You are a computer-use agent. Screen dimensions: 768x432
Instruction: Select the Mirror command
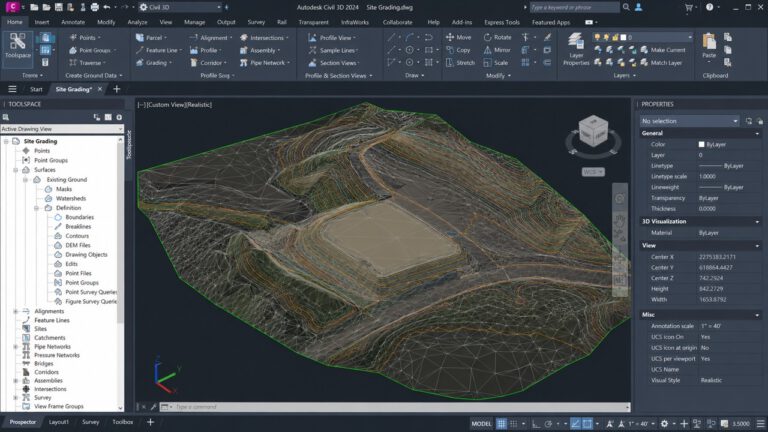(x=497, y=50)
